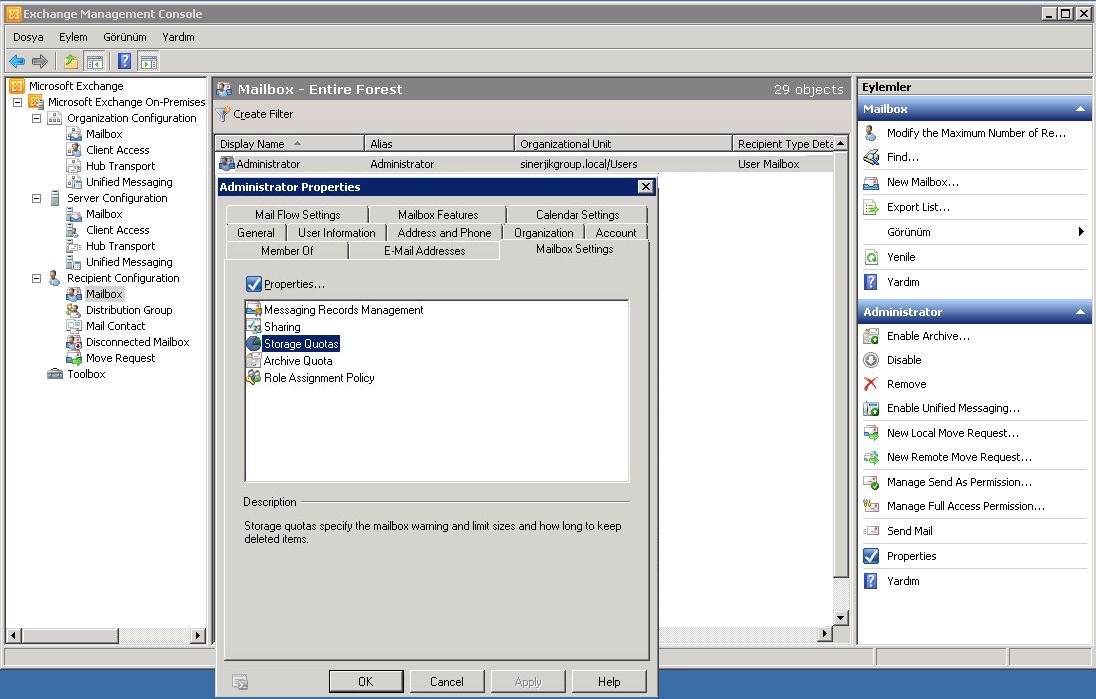
Task: Click the red Remove X icon
Action: (871, 384)
